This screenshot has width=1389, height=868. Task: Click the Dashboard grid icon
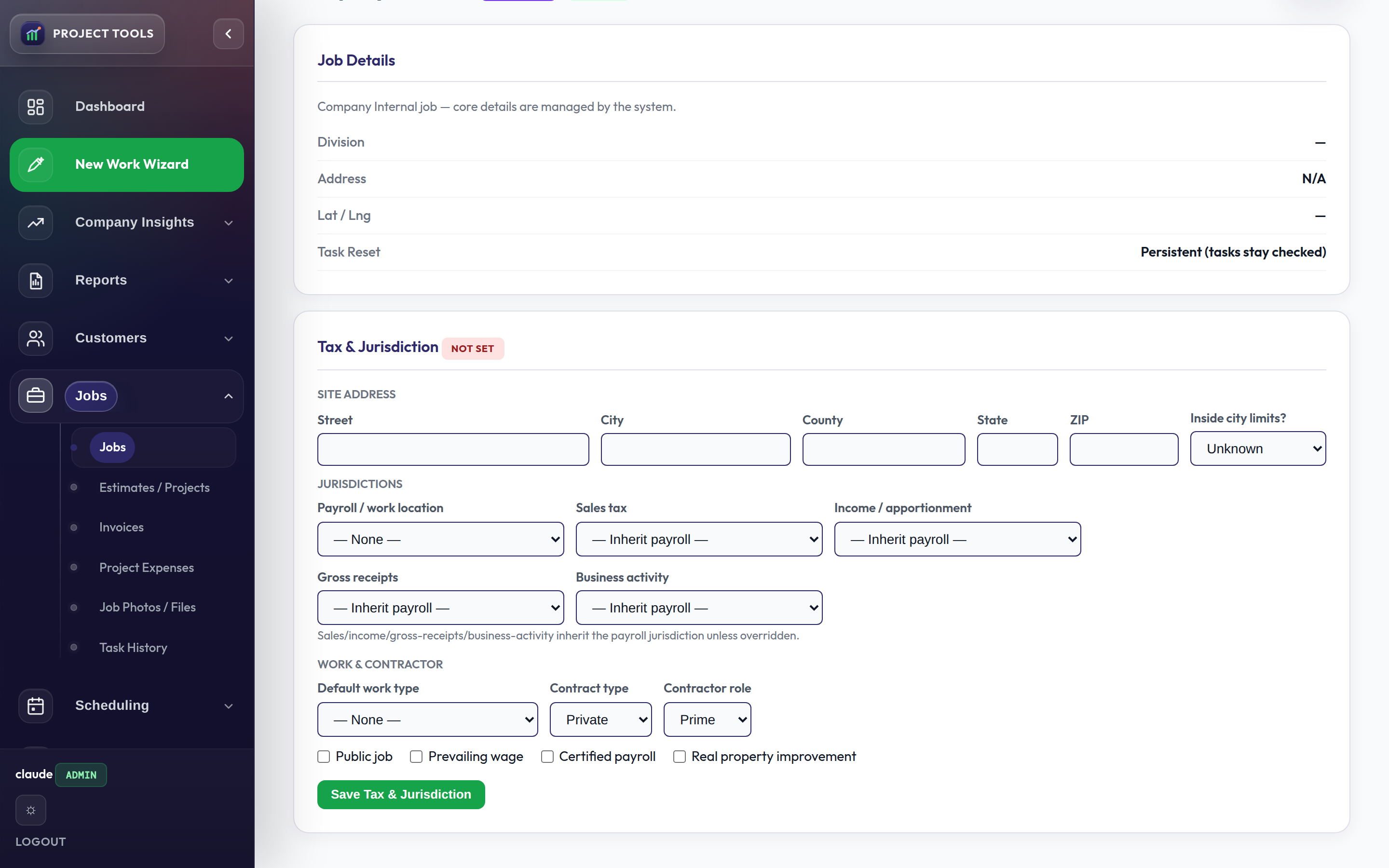36,107
